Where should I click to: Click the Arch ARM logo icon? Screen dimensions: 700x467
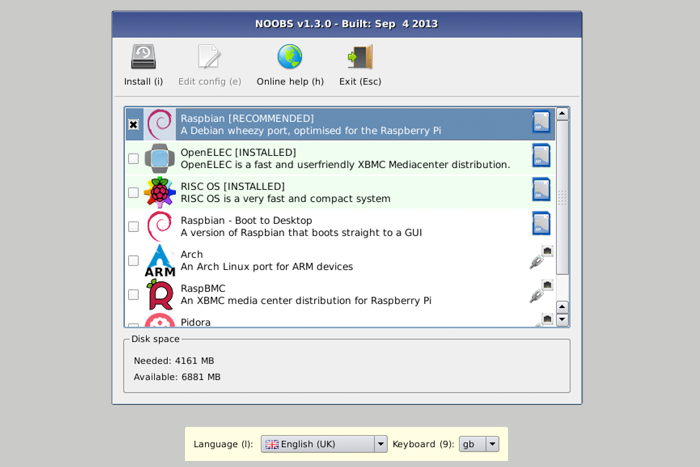point(160,260)
